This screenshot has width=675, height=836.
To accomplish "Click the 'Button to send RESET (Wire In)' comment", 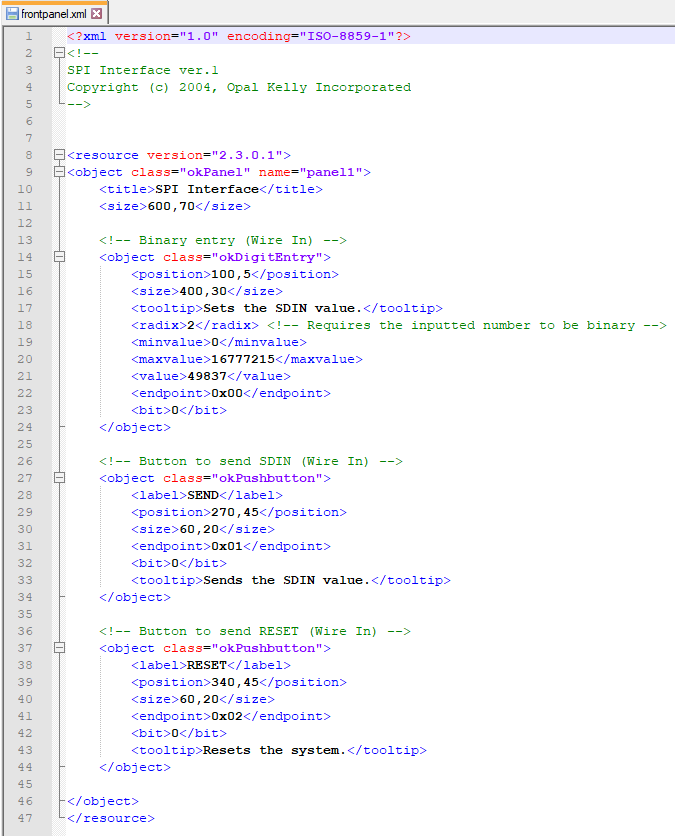I will point(255,631).
